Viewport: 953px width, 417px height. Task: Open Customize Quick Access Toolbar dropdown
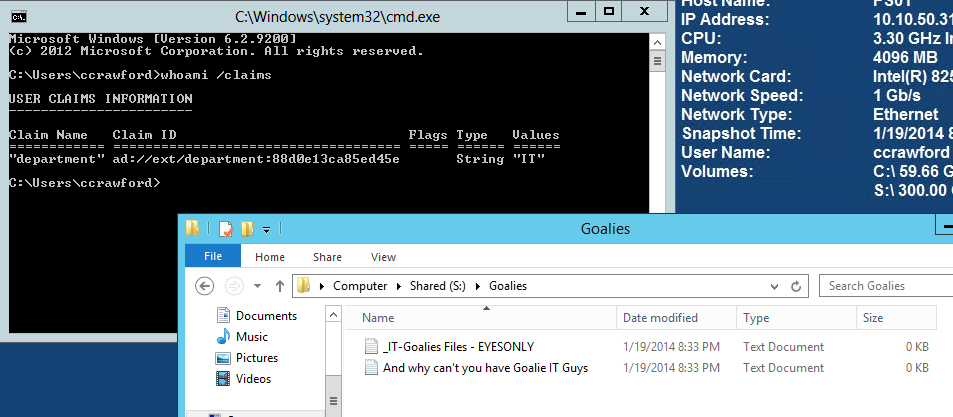click(267, 229)
